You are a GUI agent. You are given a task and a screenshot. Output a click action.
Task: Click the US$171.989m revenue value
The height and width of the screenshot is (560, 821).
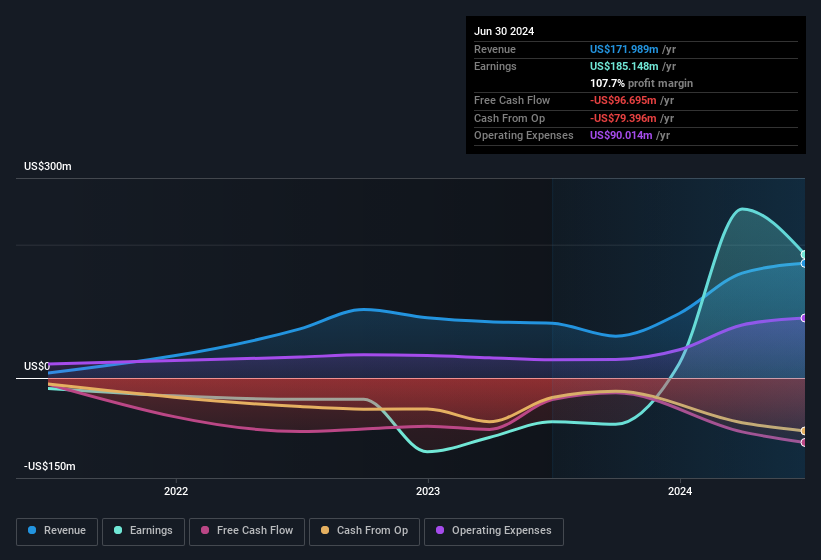[624, 49]
